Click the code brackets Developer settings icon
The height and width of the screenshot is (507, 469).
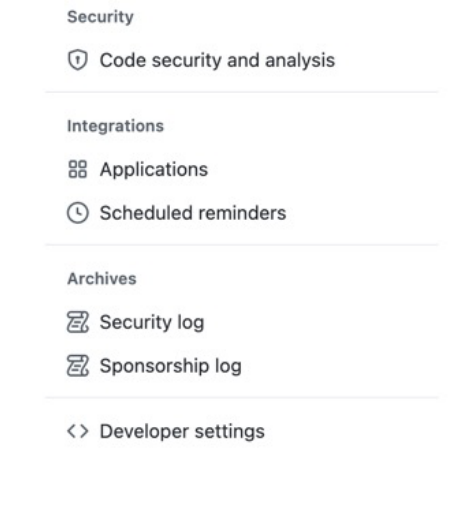point(78,431)
